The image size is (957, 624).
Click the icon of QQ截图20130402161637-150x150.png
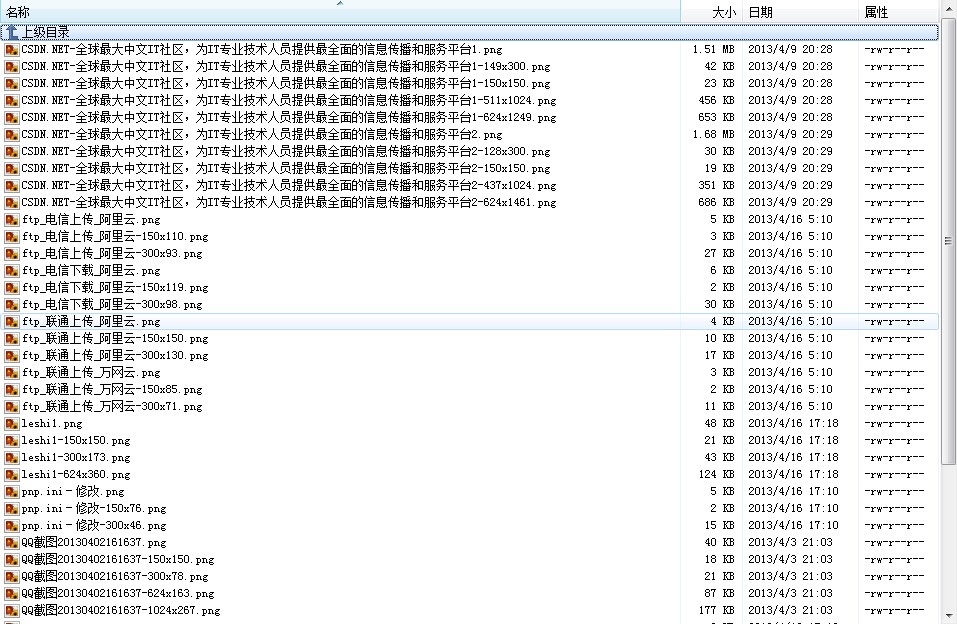coord(12,560)
